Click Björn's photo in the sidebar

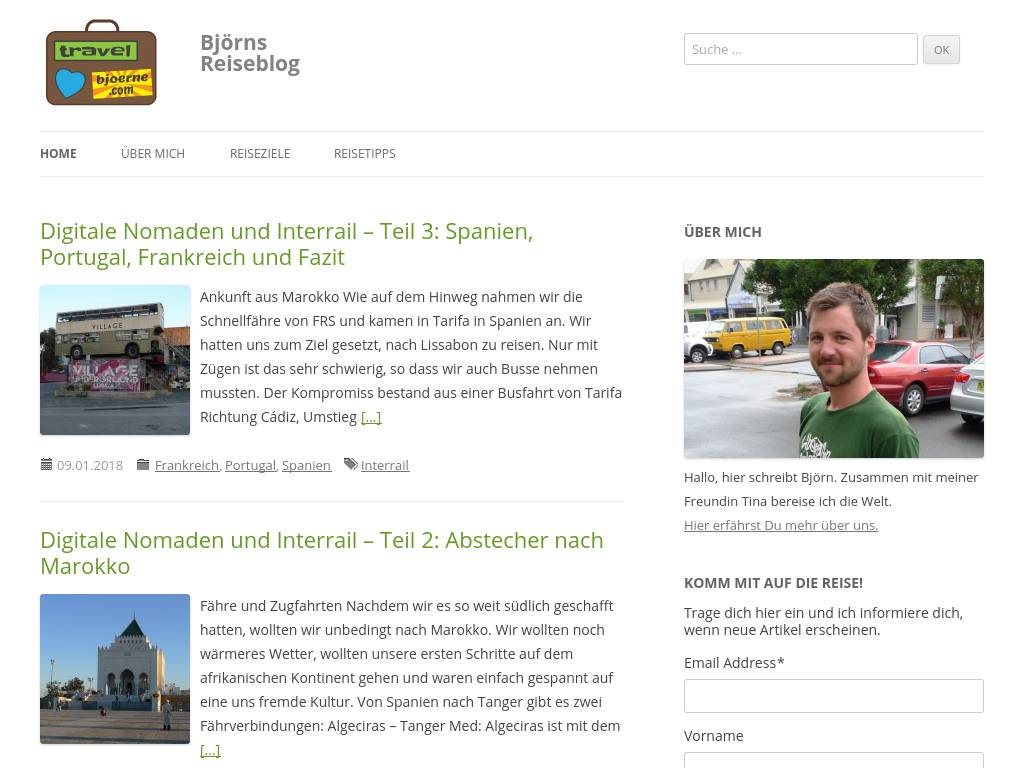tap(833, 359)
